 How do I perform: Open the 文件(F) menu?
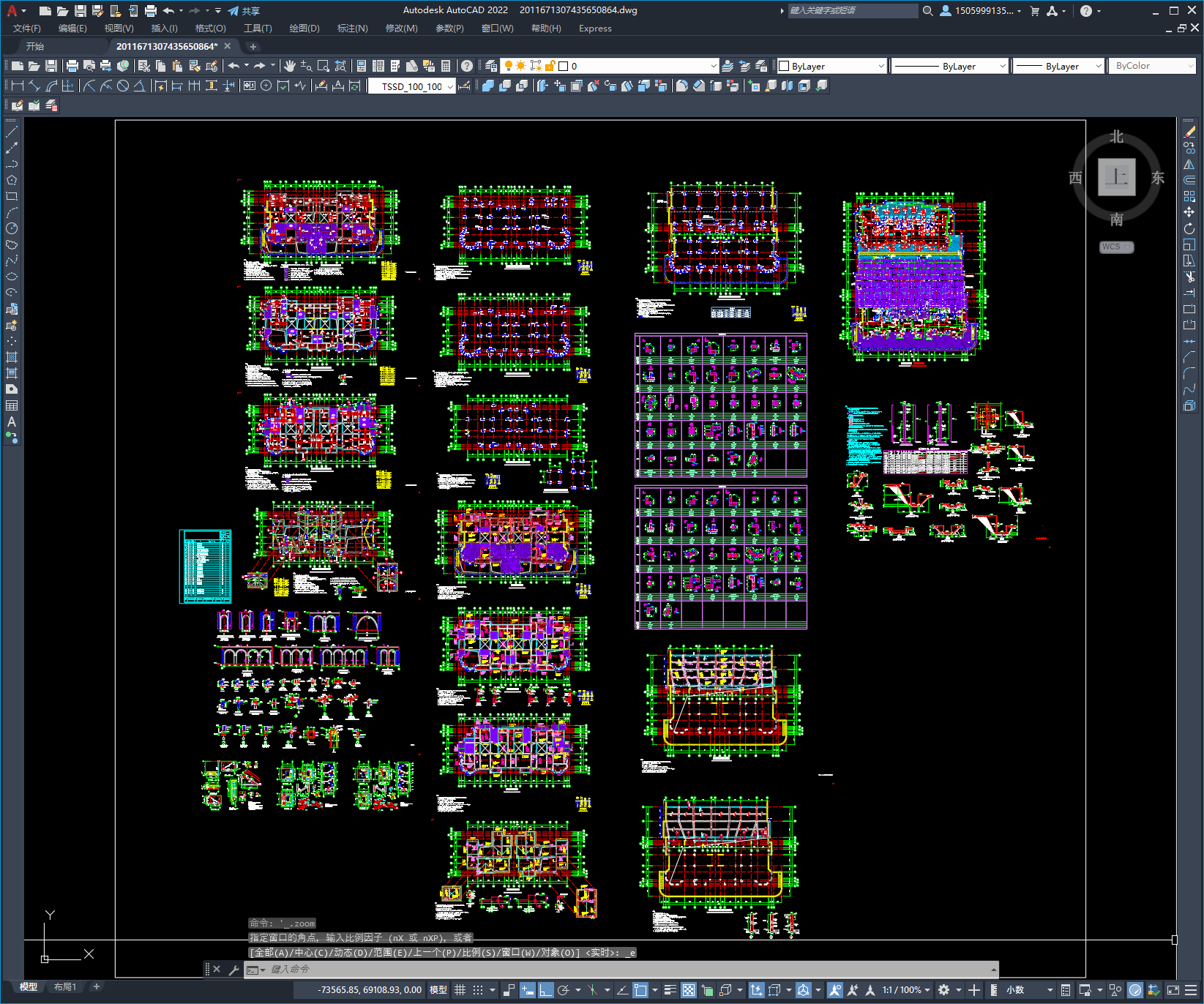coord(27,29)
